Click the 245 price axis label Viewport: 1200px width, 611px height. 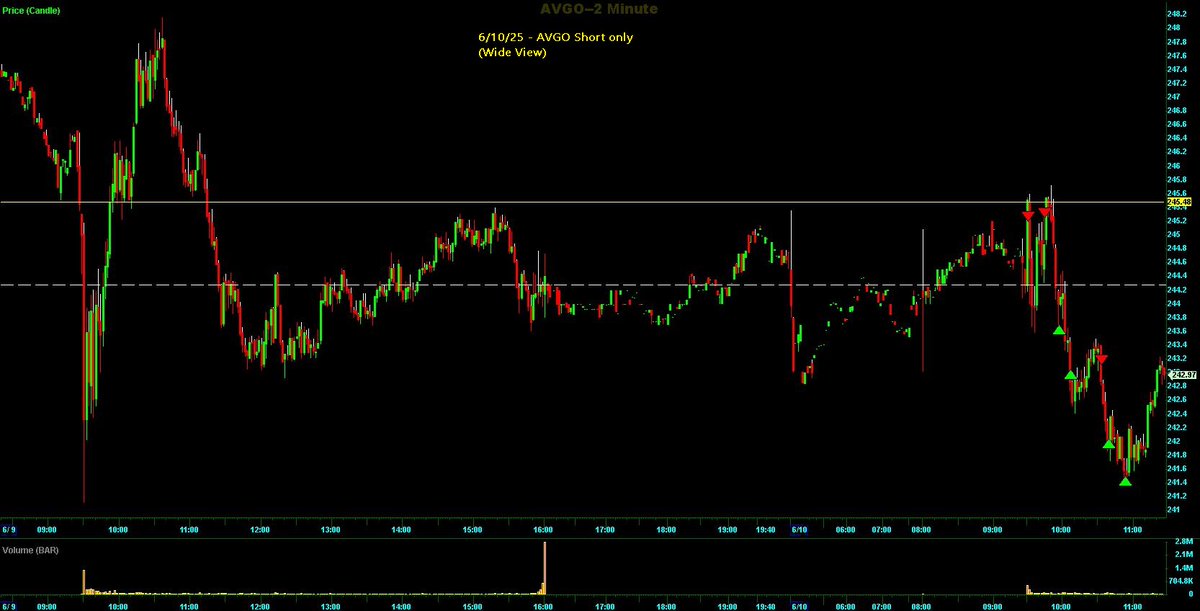point(1174,234)
